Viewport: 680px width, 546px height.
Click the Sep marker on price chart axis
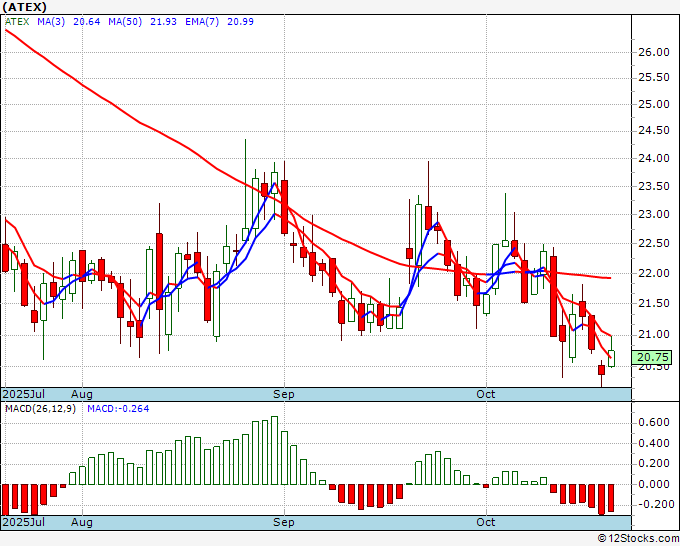click(x=285, y=394)
